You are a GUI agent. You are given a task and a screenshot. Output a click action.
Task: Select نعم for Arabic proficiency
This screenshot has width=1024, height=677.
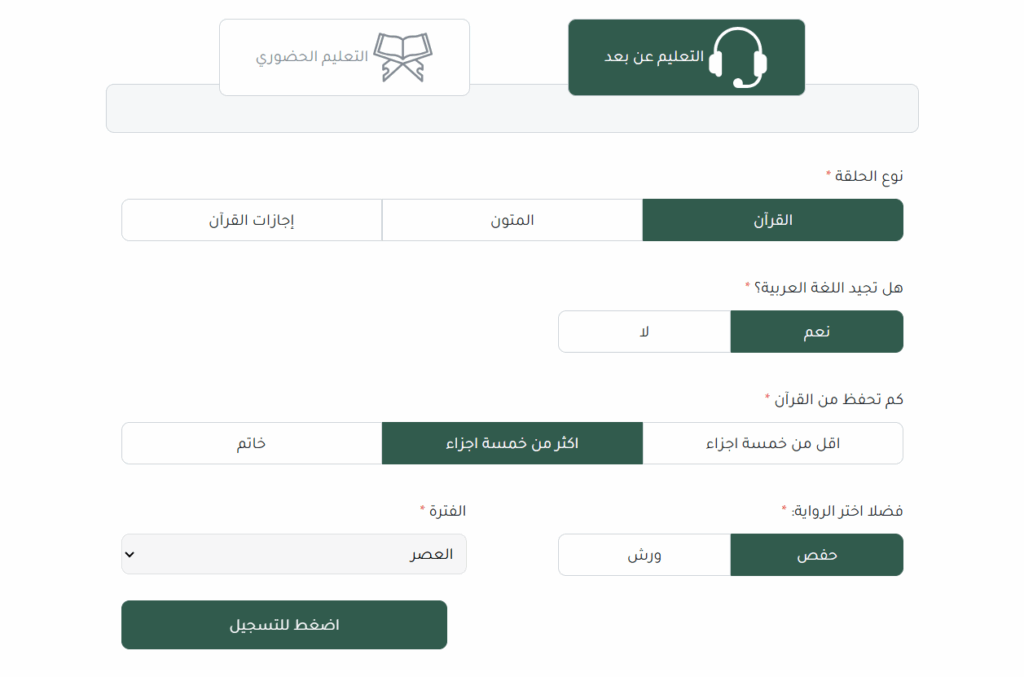816,332
